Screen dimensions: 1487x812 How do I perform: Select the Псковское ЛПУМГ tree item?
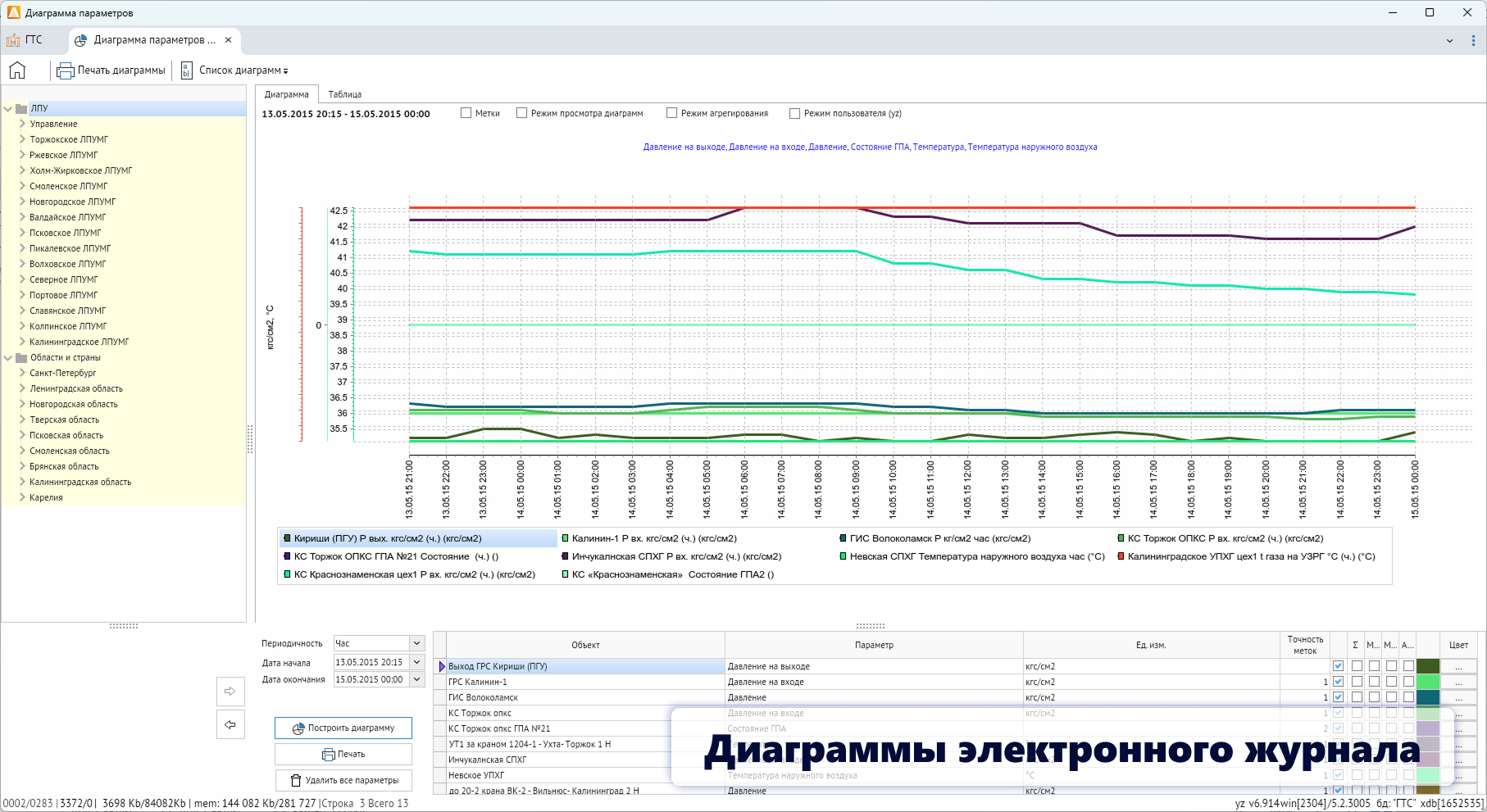(66, 233)
